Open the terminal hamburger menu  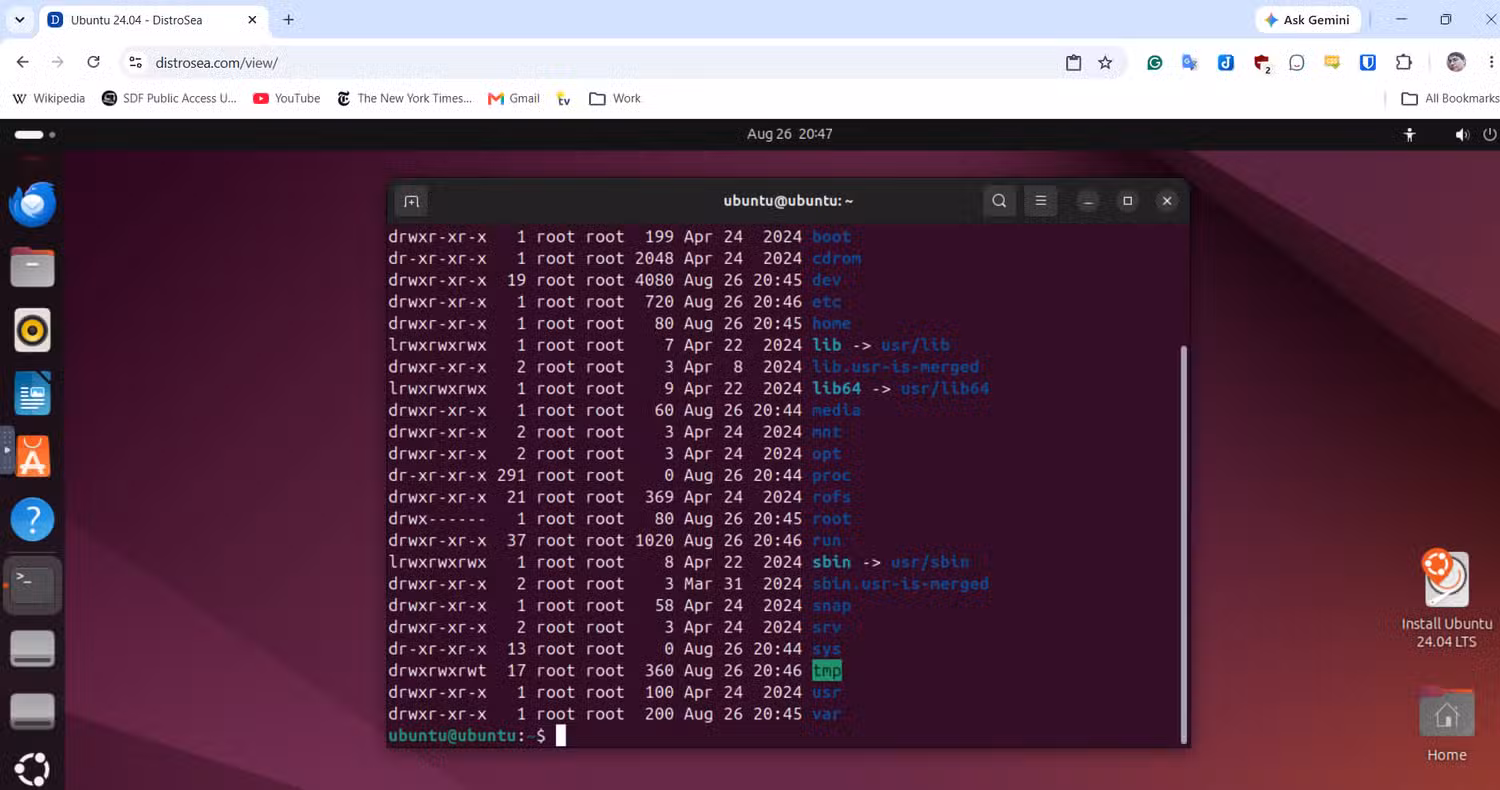point(1040,201)
